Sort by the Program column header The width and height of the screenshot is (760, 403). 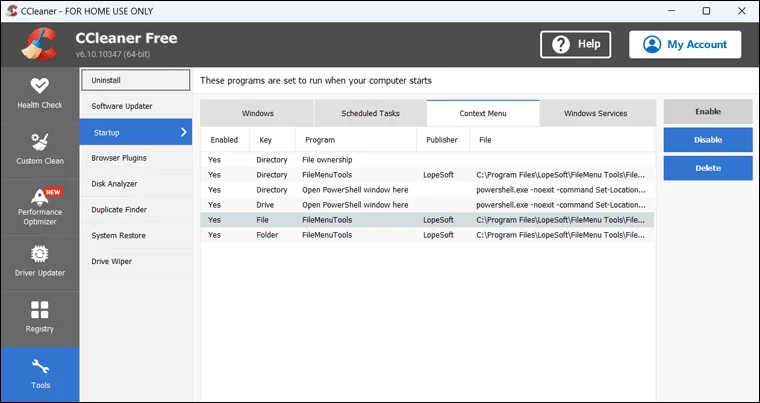tap(356, 140)
